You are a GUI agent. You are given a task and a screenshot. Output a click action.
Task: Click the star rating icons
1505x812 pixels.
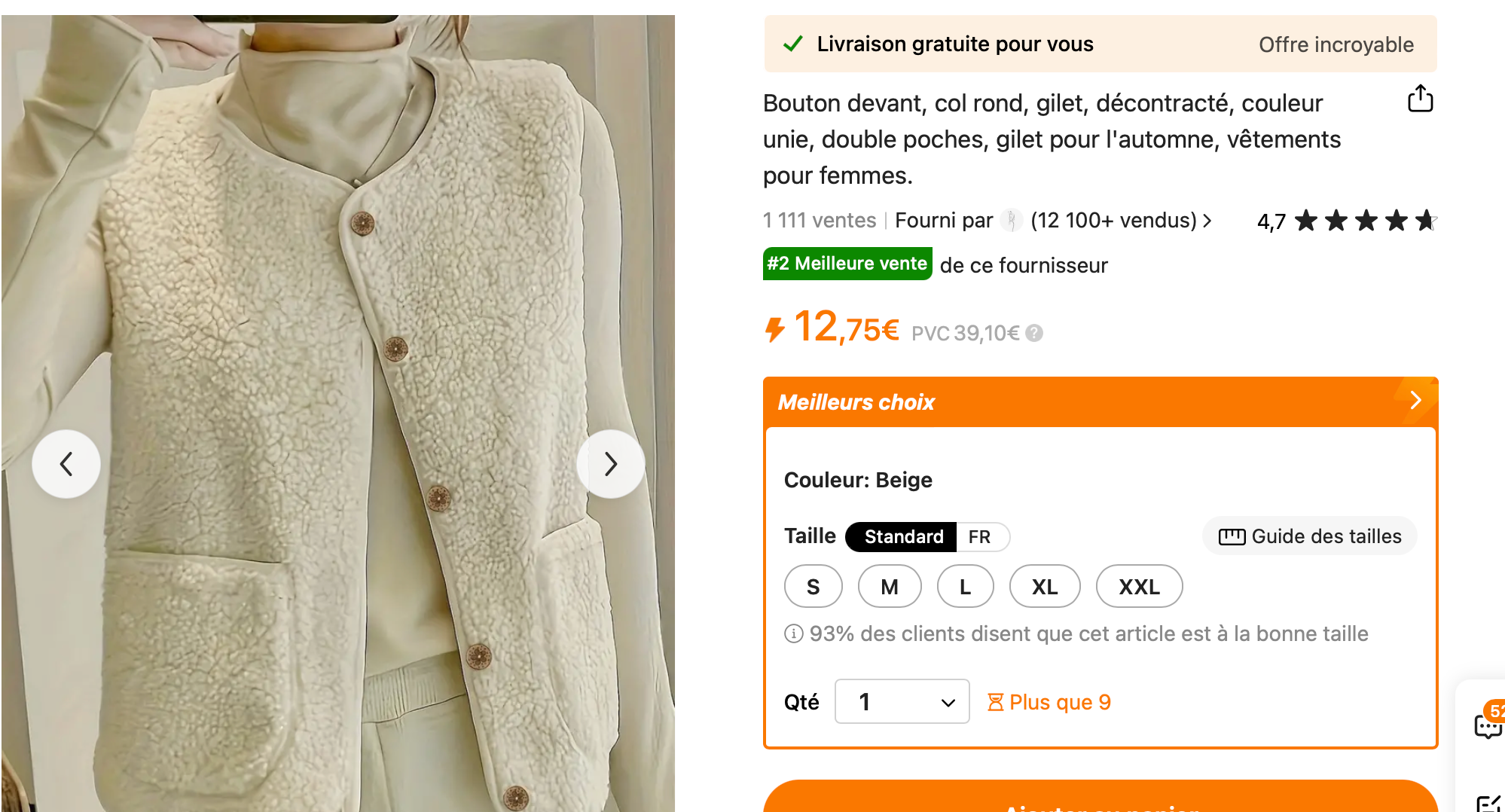tap(1366, 221)
